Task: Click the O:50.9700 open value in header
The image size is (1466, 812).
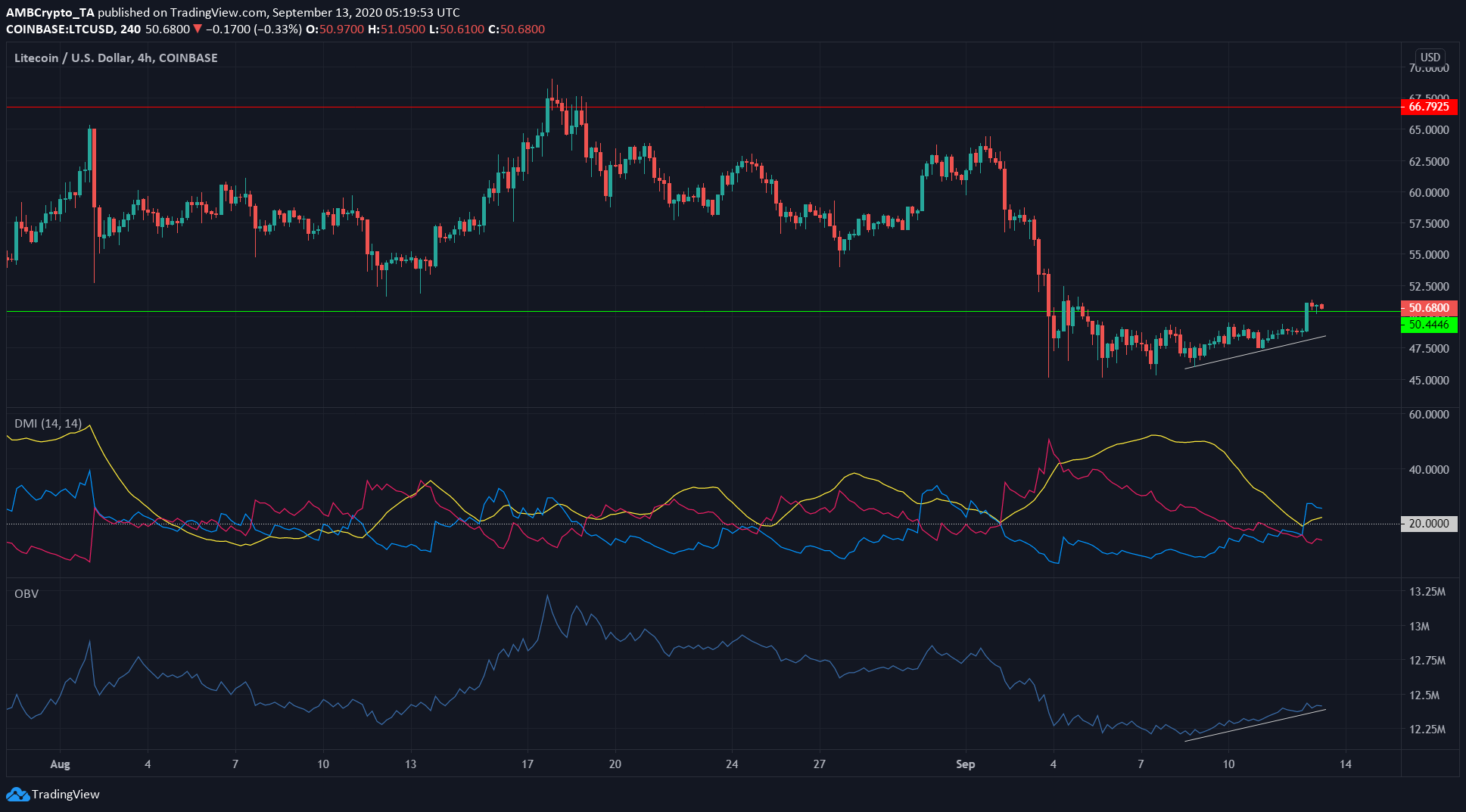Action: click(x=334, y=30)
